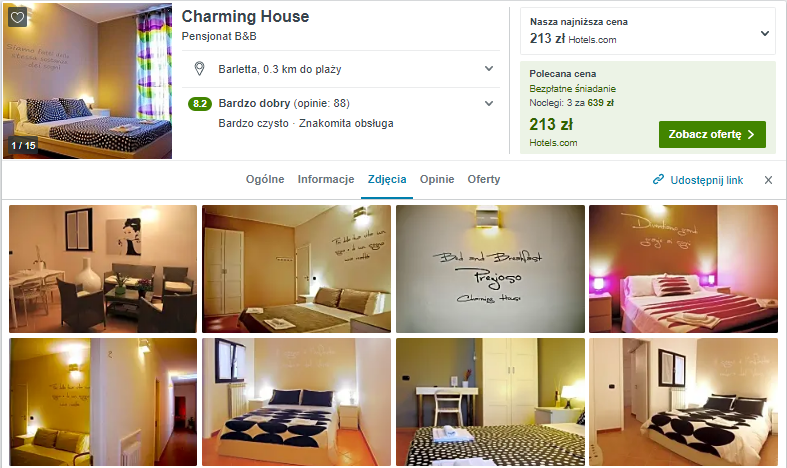Select the Opinie tab
Viewport: 787px width, 468px height.
(437, 179)
